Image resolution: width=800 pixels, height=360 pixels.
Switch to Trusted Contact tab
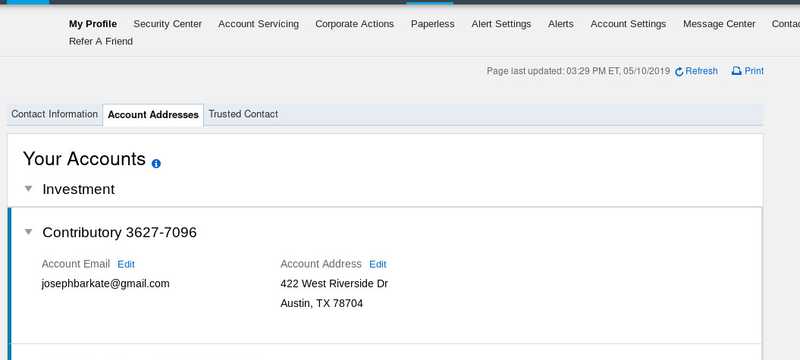(243, 114)
